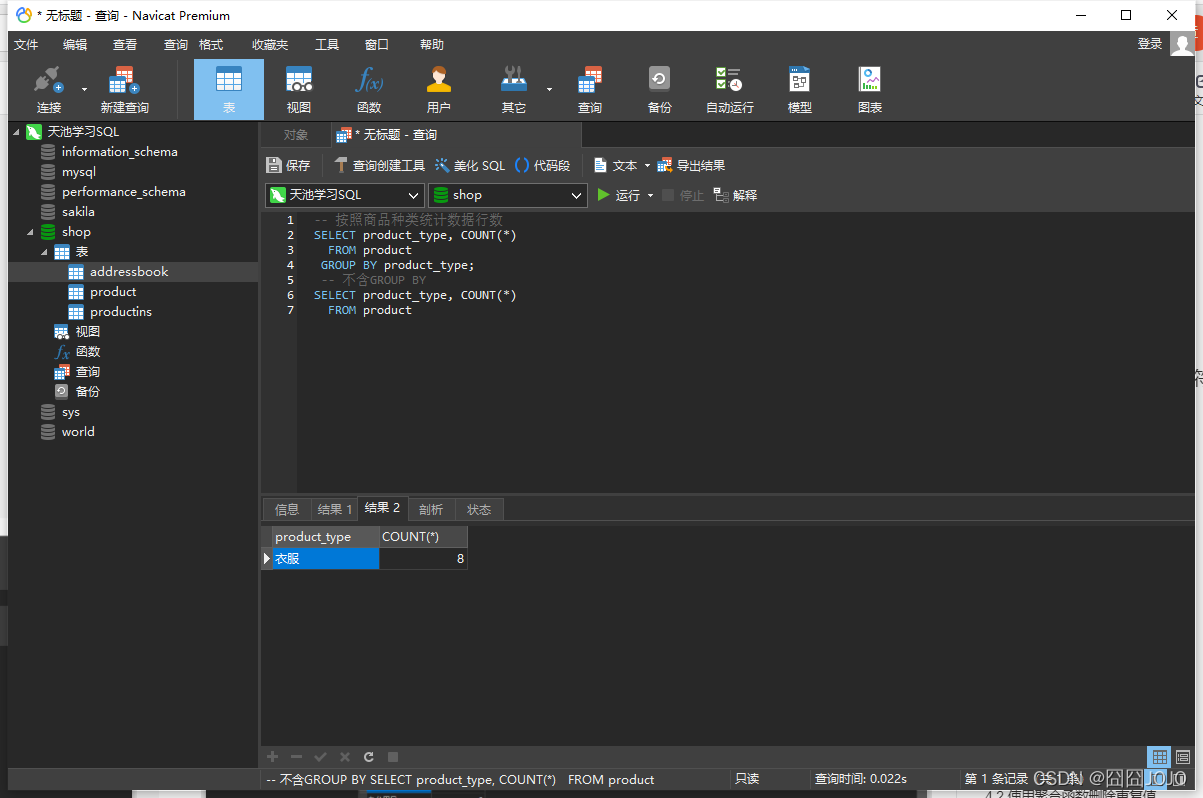Switch to the 信息 result tab
Image resolution: width=1203 pixels, height=798 pixels.
[x=287, y=509]
